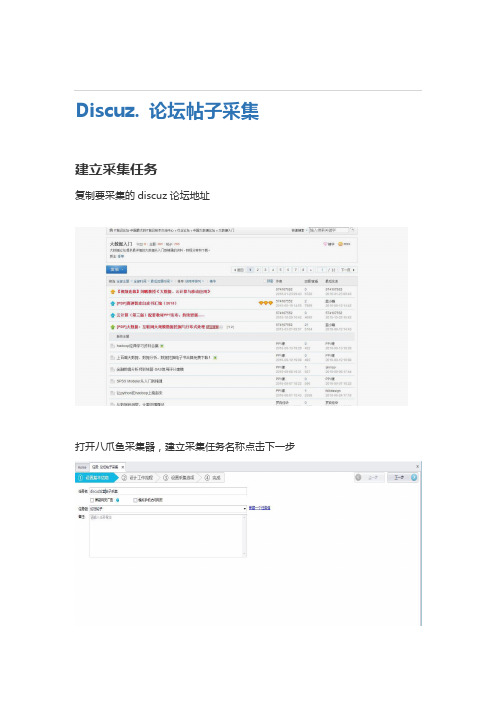This screenshot has height=702, width=496.
Task: Click the forum search keyword input box
Action: 328,230
